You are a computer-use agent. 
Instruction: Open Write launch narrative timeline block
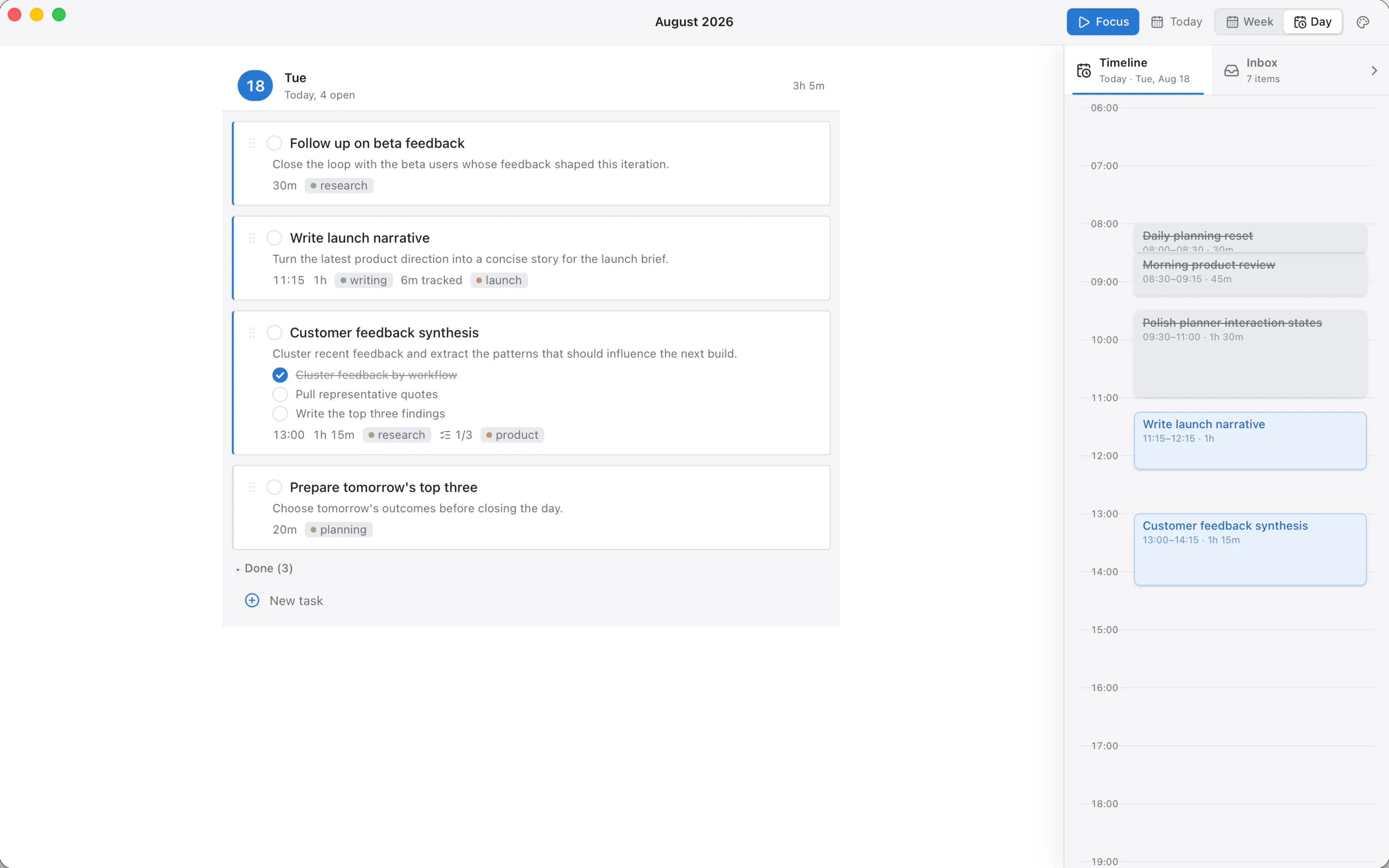coord(1250,441)
